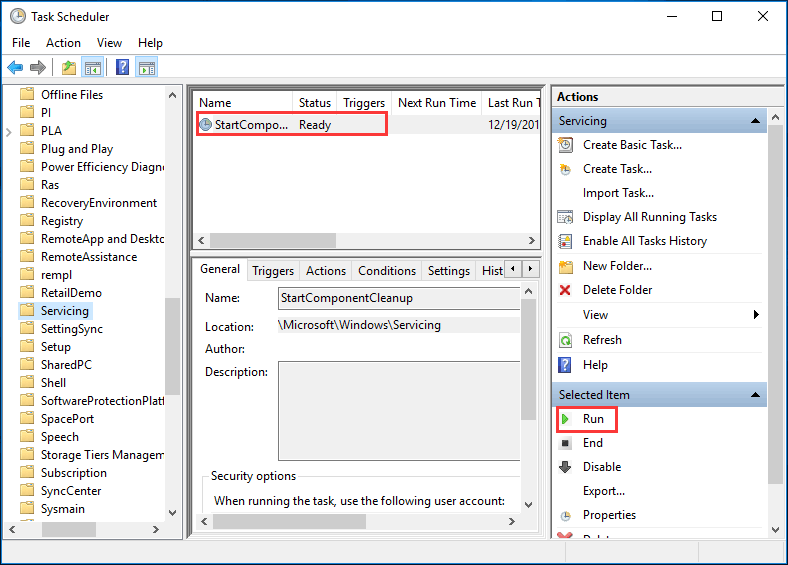Click the empty Description text box
This screenshot has width=788, height=565.
click(x=399, y=411)
